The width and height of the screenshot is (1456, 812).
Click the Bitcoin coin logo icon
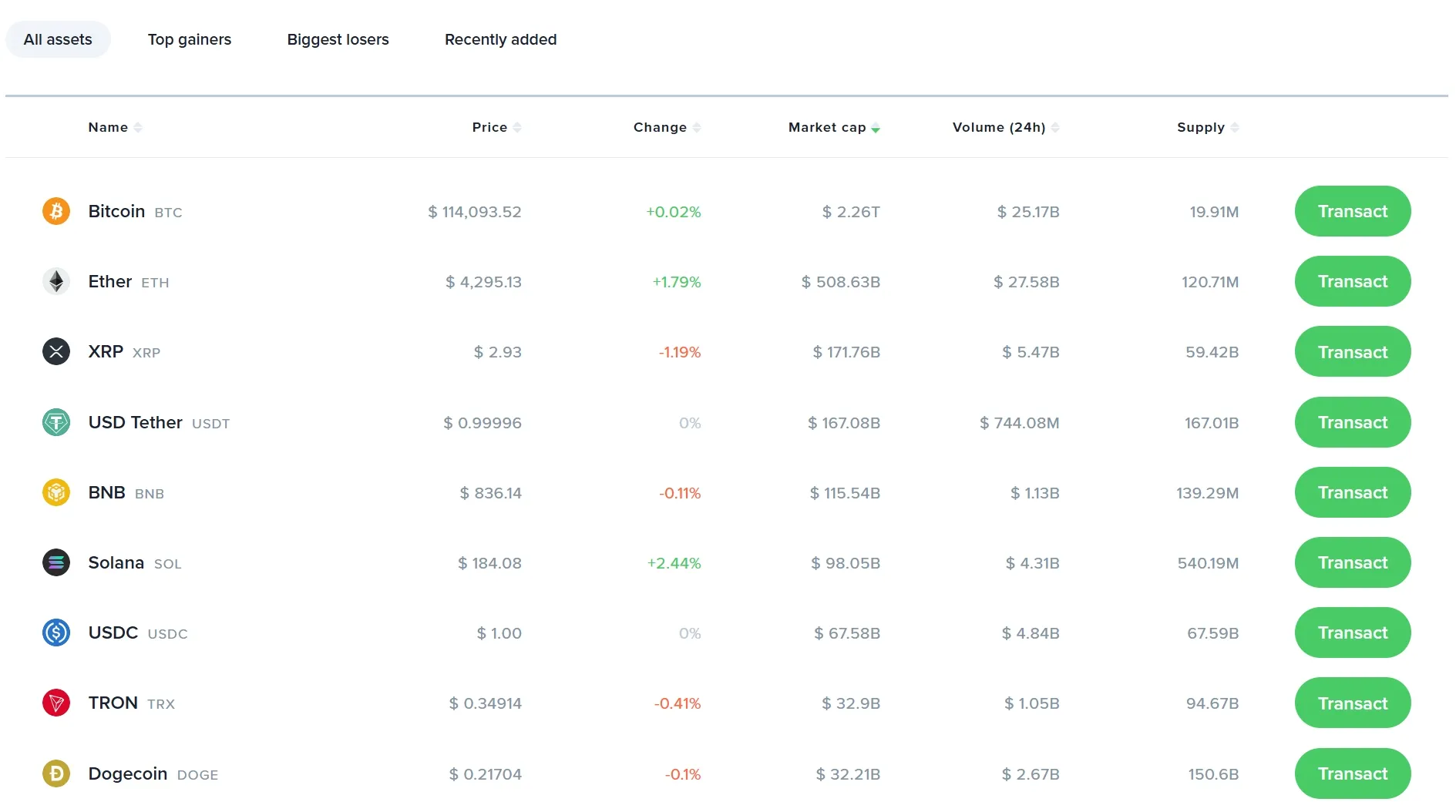coord(56,211)
